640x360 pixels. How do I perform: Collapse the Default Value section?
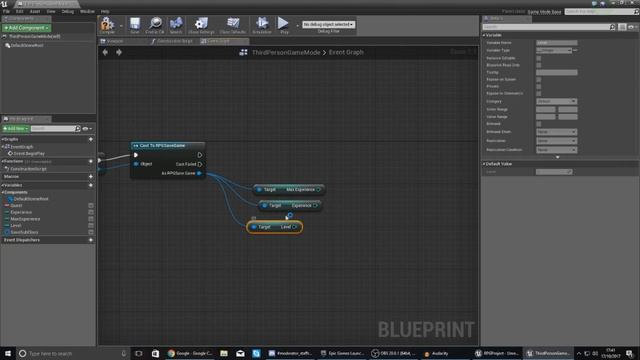click(x=484, y=164)
